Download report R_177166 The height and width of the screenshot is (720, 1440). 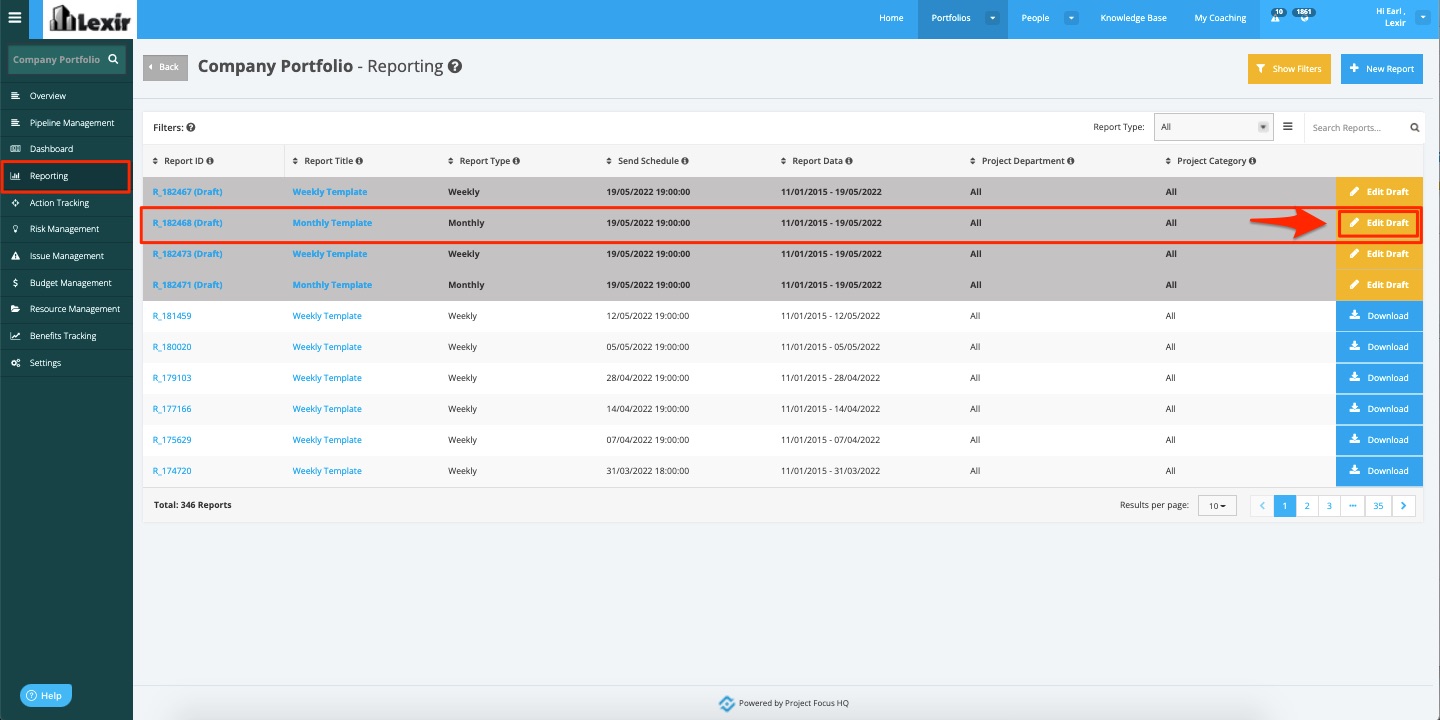pos(1379,409)
